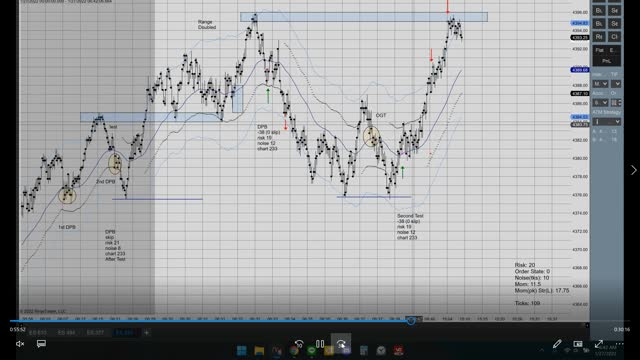Click the second-row Sell button in Chart Trader

pyautogui.click(x=614, y=24)
